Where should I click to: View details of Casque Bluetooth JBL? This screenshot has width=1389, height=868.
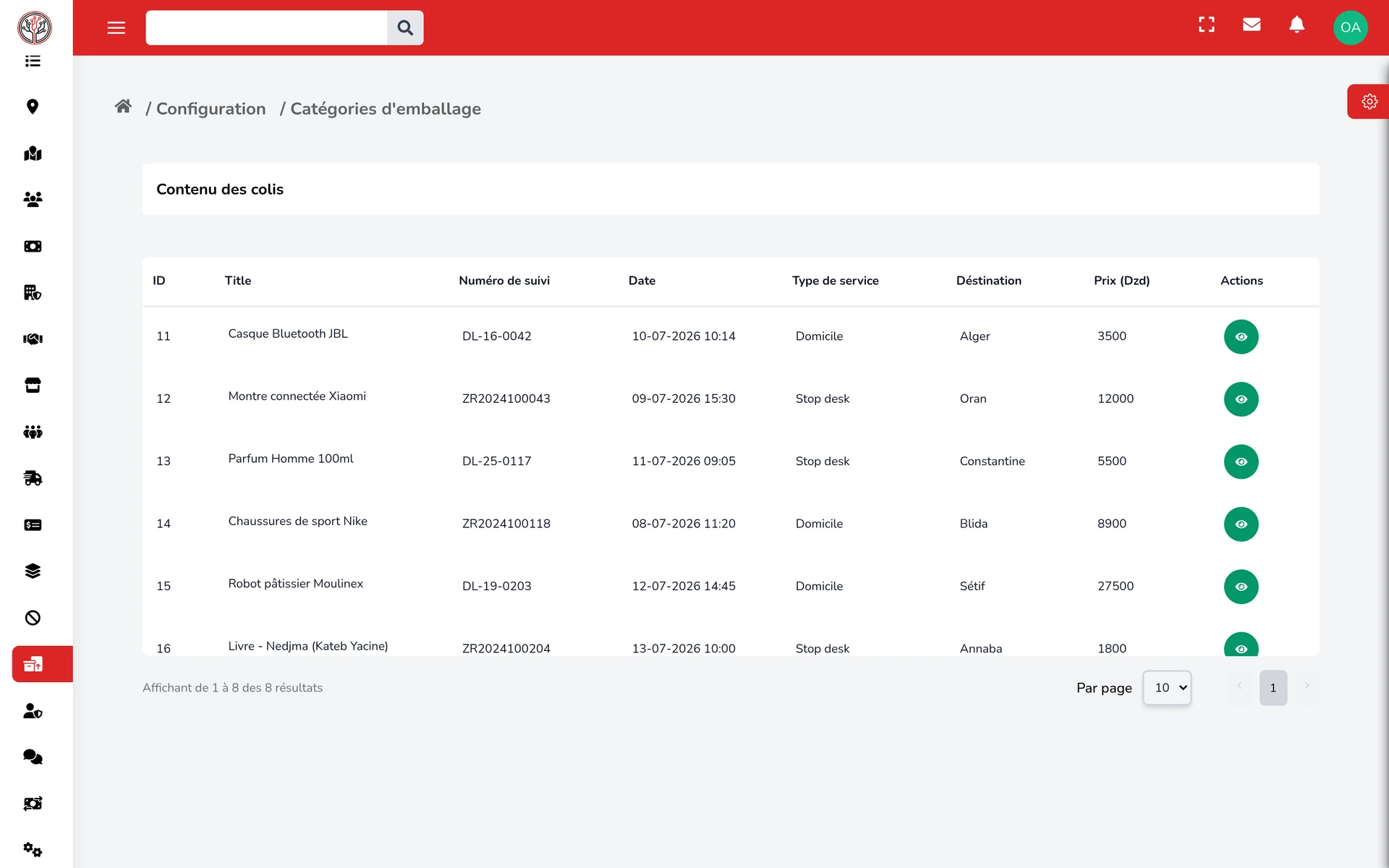[x=1241, y=336]
